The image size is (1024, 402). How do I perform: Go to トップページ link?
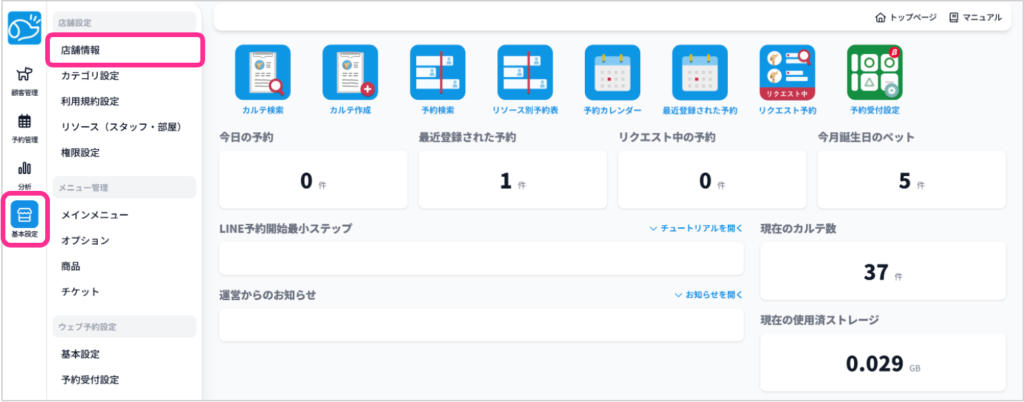tap(906, 17)
